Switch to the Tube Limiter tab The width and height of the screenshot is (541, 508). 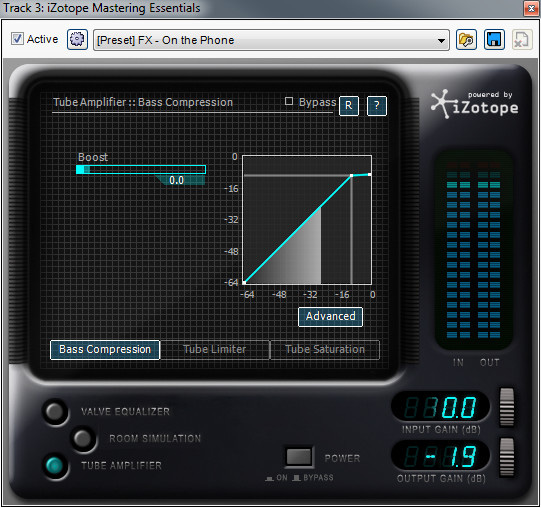click(215, 350)
